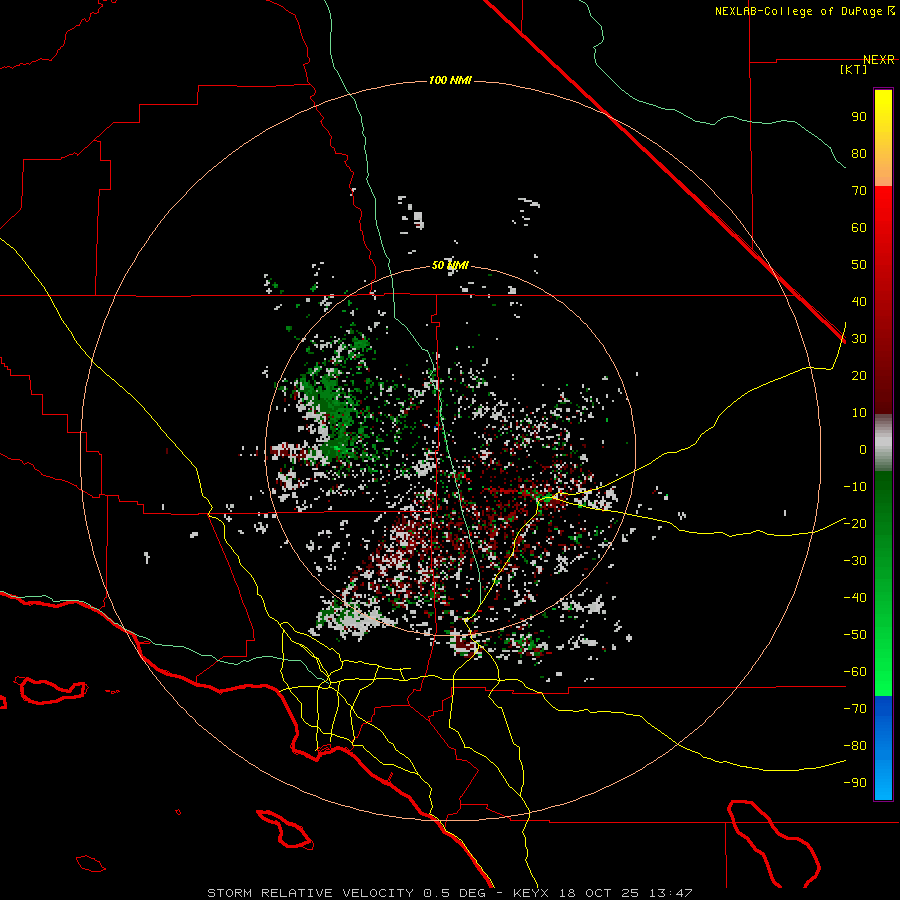The height and width of the screenshot is (900, 900).
Task: Click the red-outlined lake at bottom right
Action: (x=772, y=838)
